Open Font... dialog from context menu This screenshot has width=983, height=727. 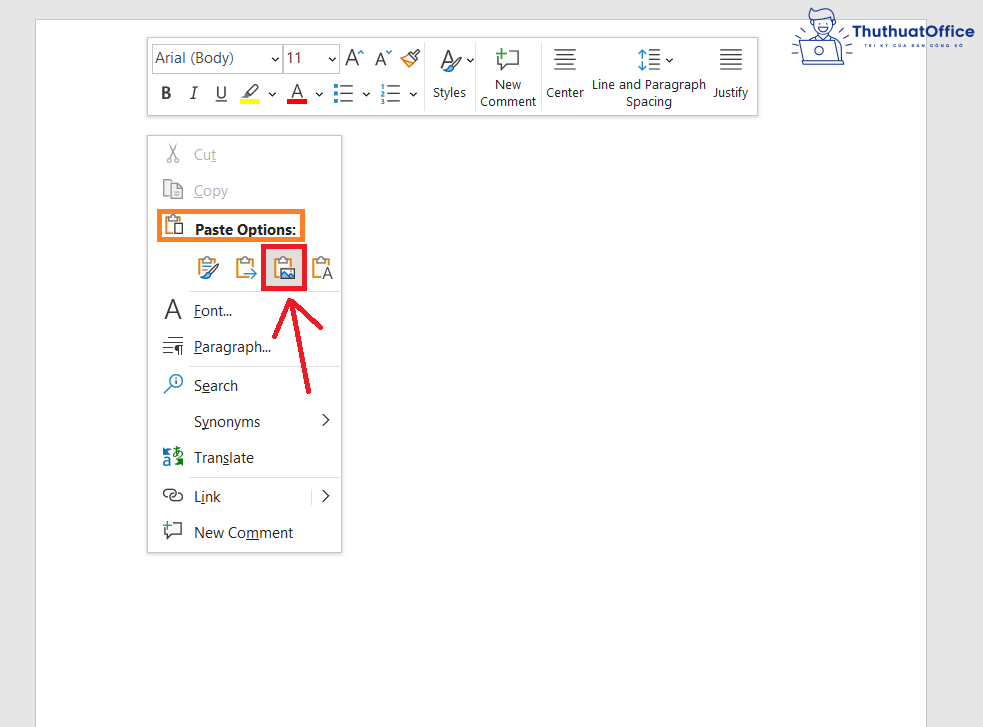[x=244, y=311]
